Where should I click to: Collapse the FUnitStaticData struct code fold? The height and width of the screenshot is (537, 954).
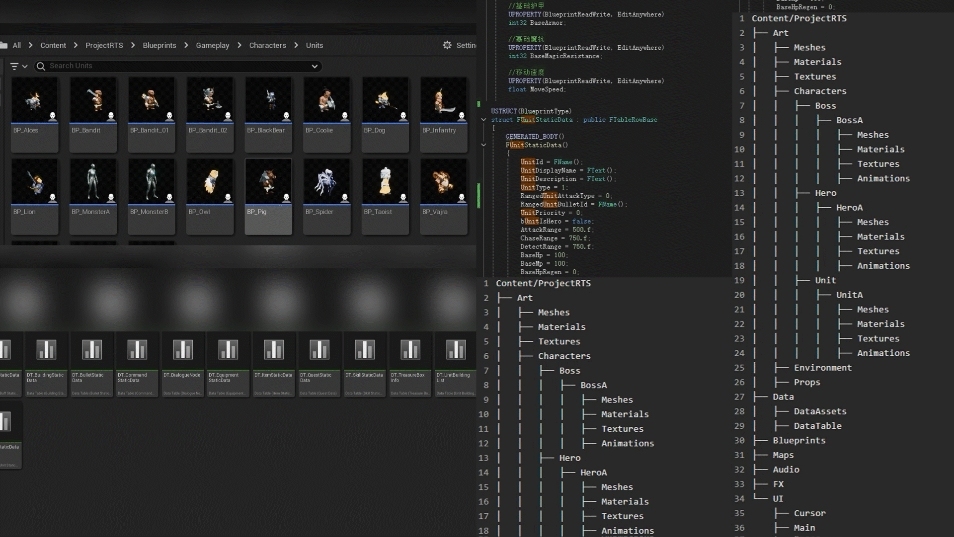[x=484, y=120]
